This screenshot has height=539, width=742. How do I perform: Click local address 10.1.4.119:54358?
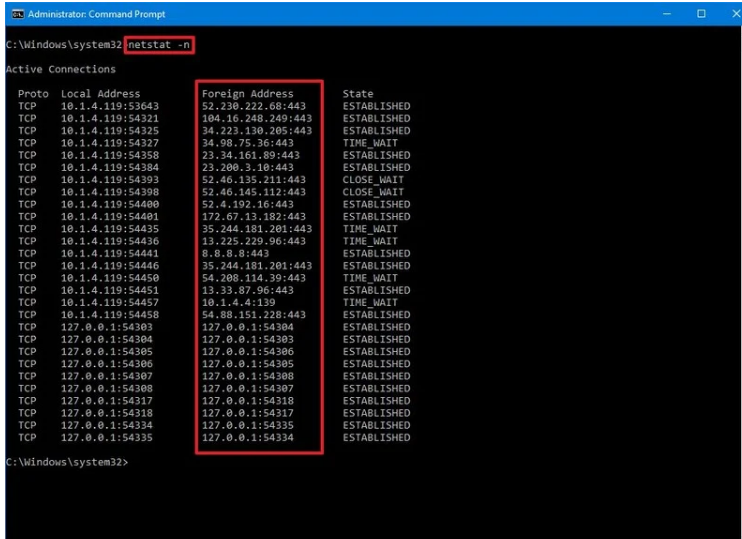click(x=110, y=155)
